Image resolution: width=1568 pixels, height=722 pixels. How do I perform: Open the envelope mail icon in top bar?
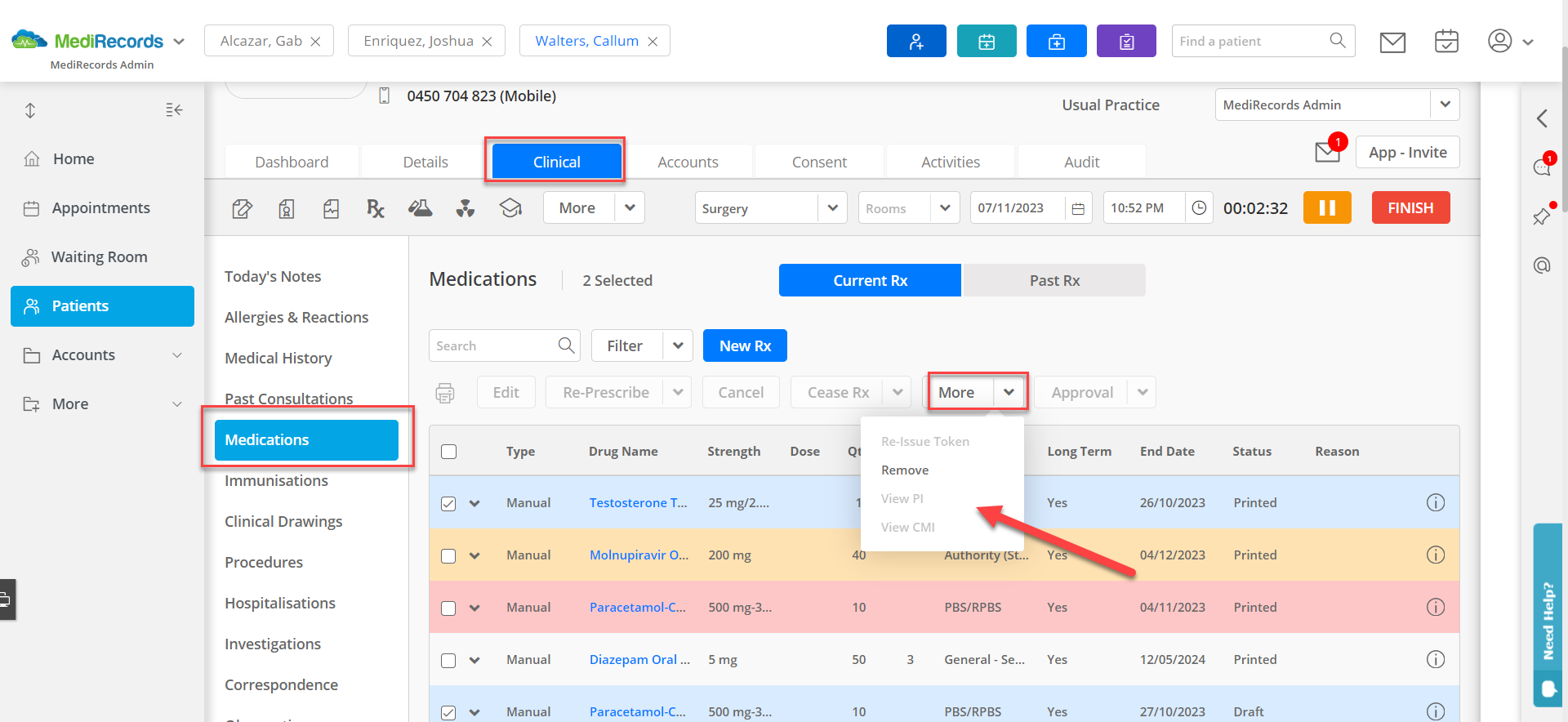(1392, 42)
